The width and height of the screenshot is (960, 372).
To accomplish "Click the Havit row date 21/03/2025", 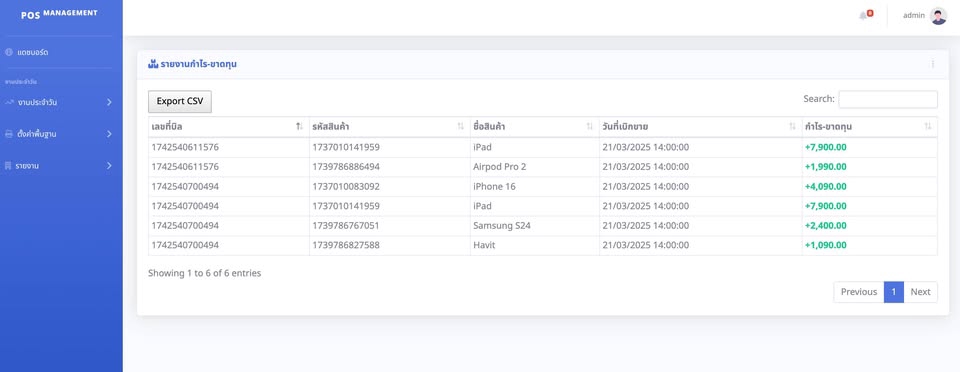I will point(646,245).
